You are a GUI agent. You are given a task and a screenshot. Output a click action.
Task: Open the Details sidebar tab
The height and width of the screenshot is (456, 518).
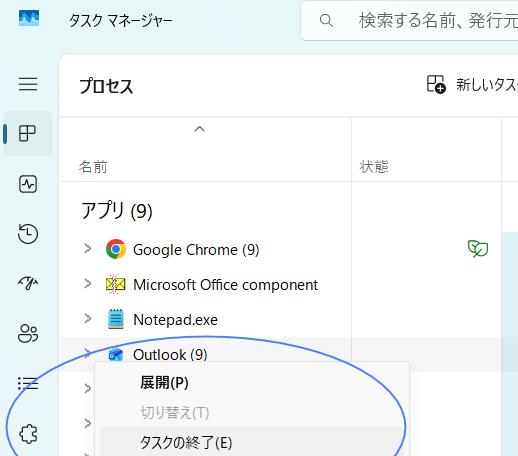click(x=28, y=384)
